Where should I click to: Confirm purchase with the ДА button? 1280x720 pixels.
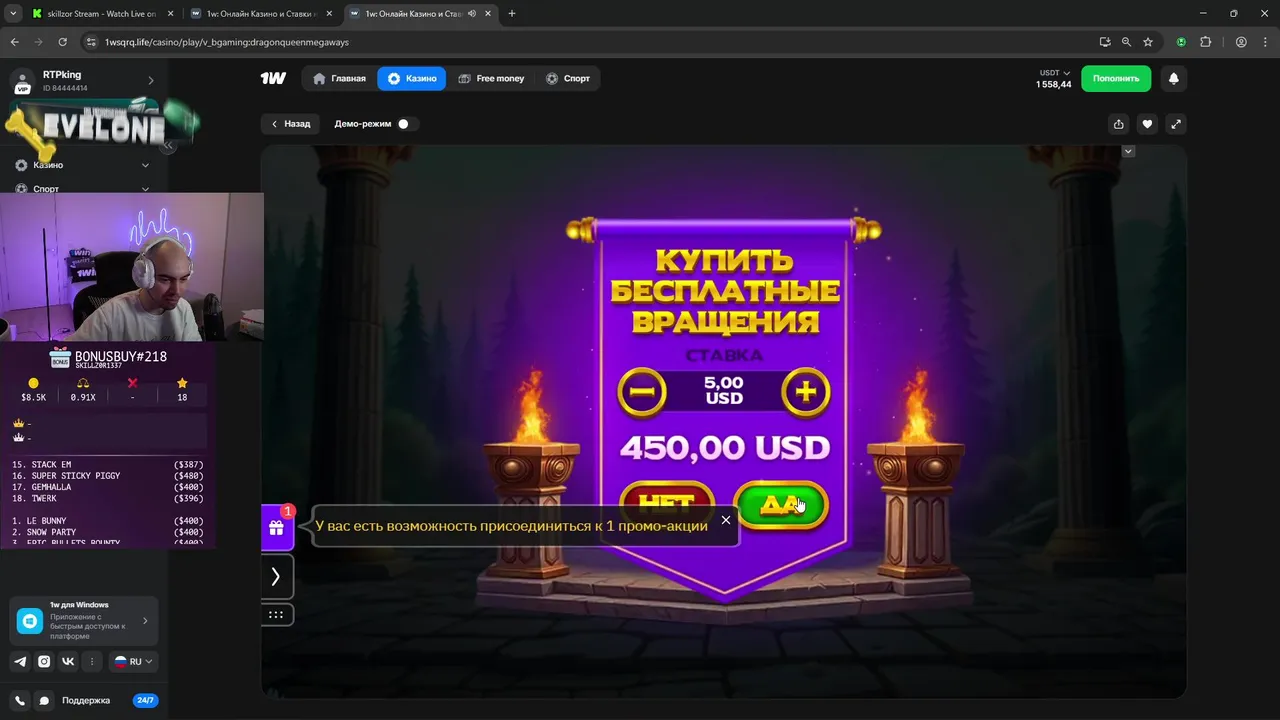781,505
